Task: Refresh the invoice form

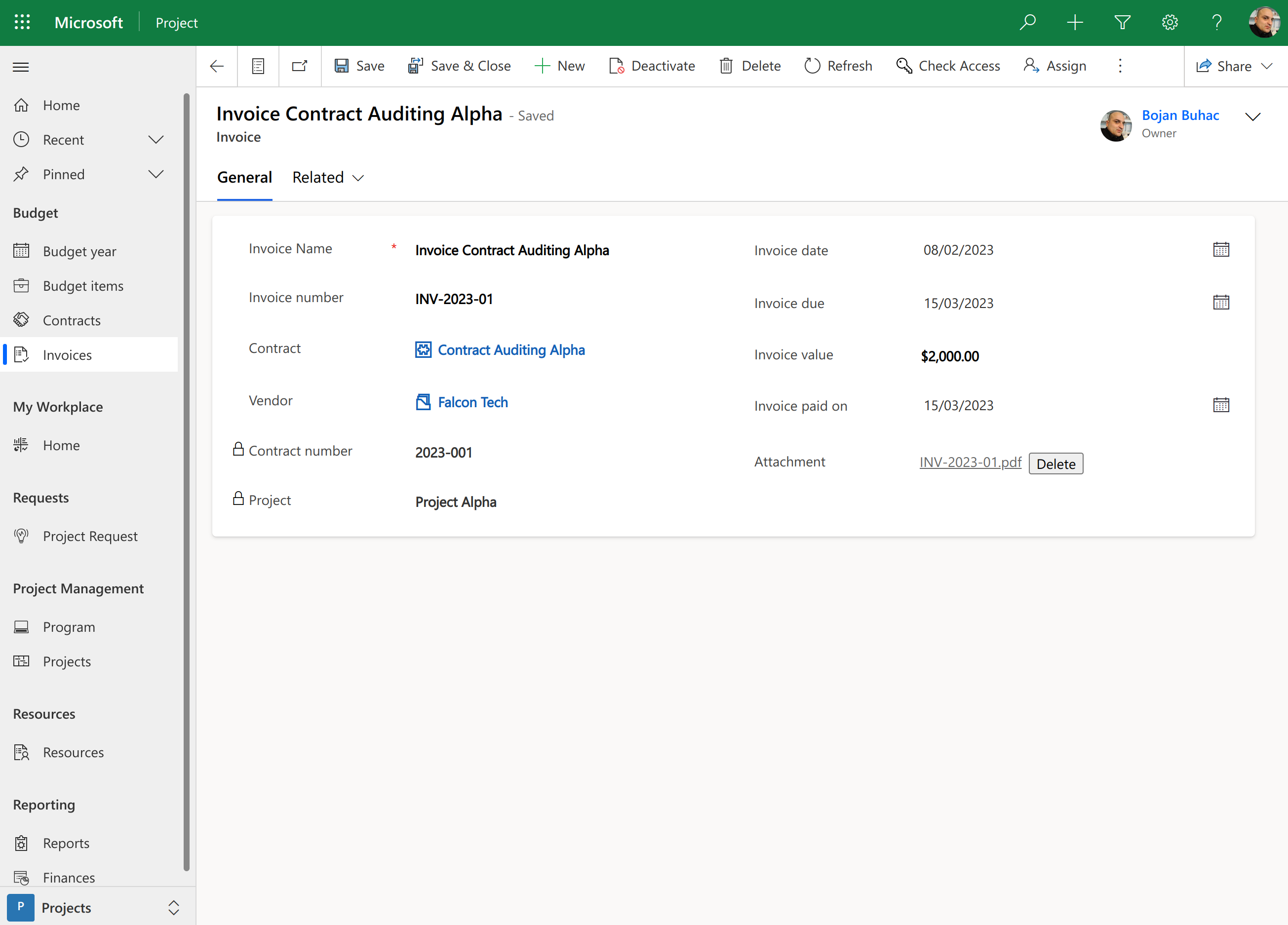Action: [838, 66]
